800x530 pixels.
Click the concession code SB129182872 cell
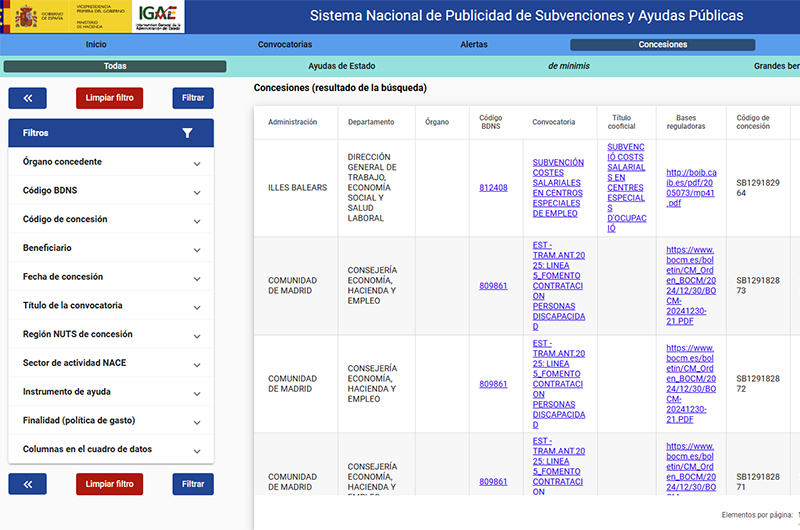[758, 384]
